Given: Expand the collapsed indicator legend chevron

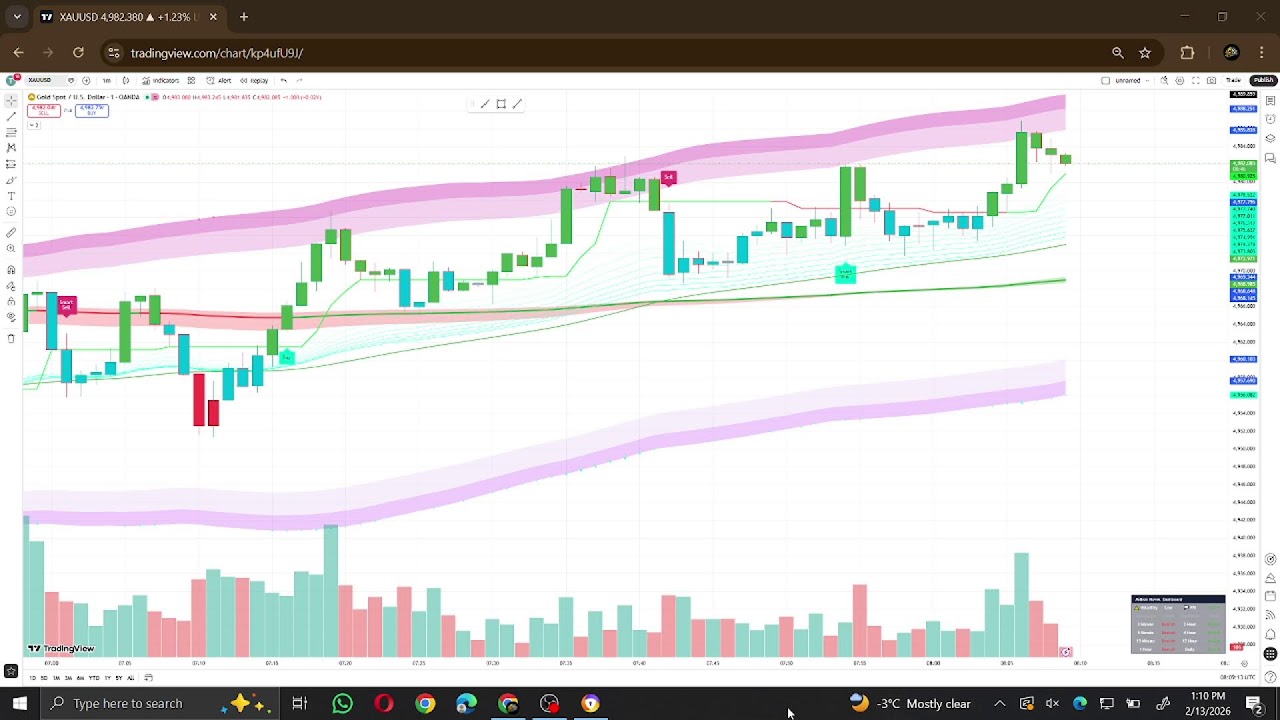Looking at the screenshot, I should [34, 125].
